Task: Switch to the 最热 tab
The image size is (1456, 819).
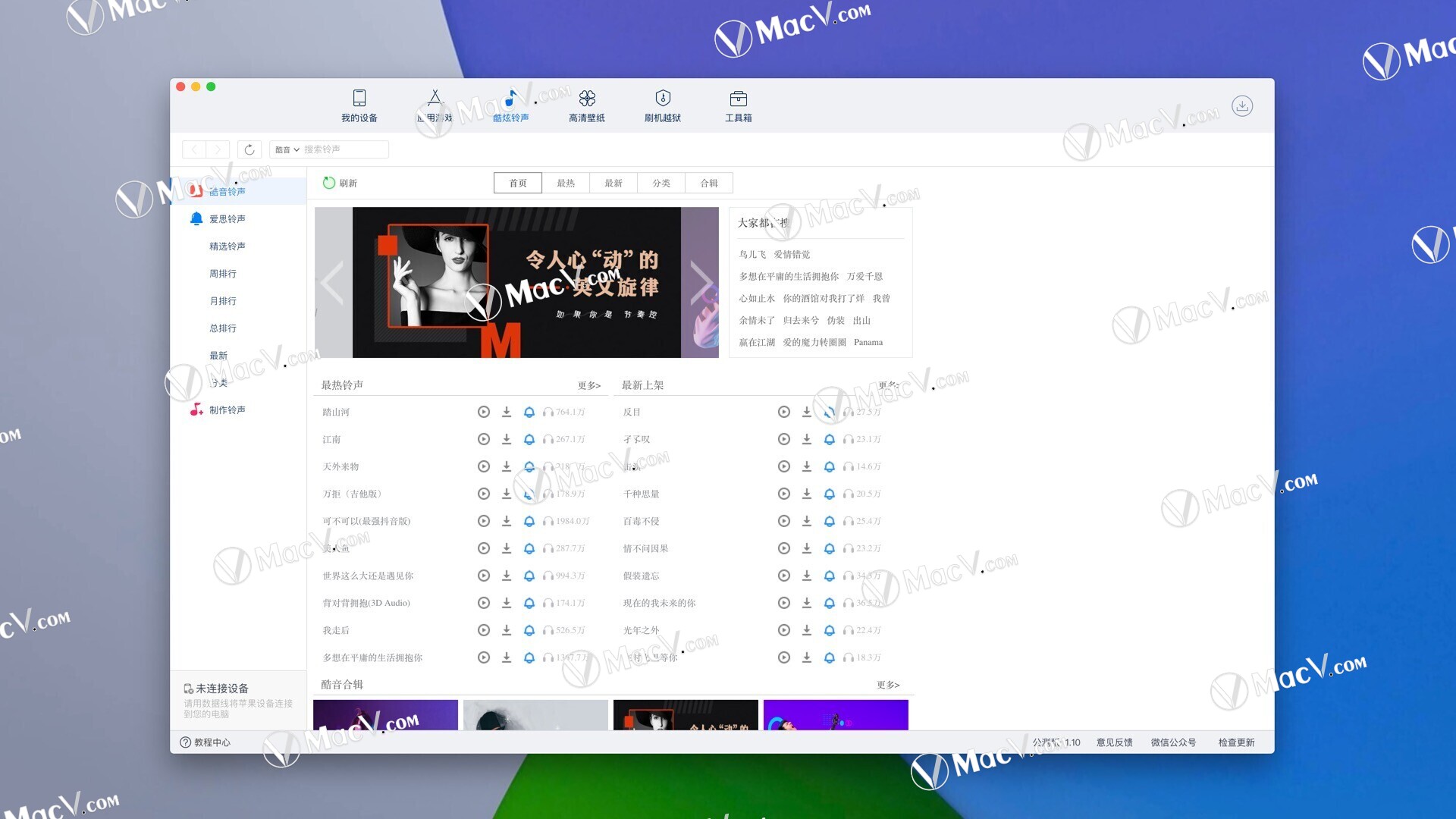Action: [x=566, y=183]
